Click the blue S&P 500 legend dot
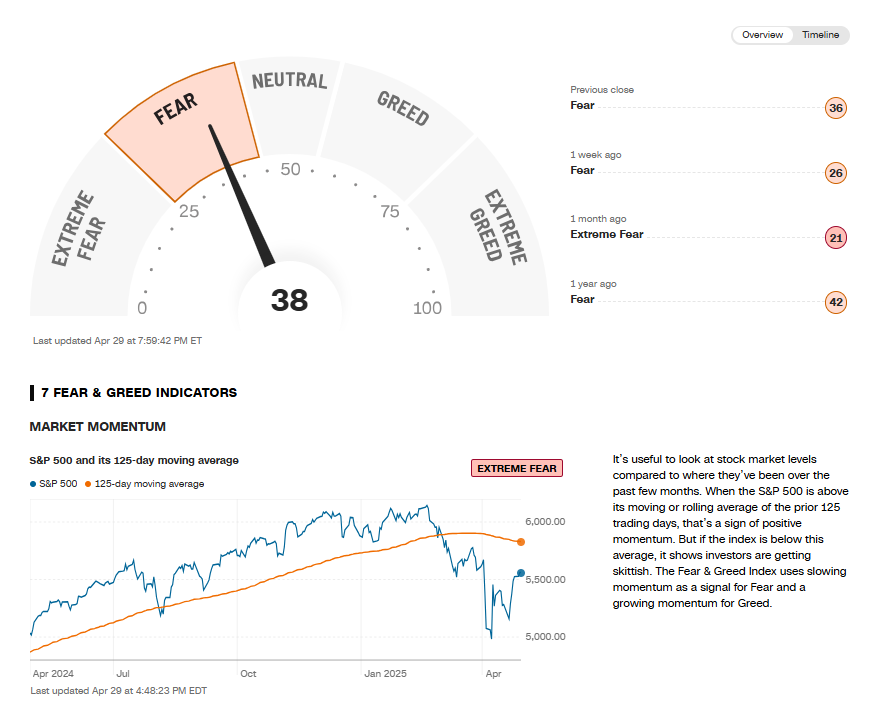 33,484
